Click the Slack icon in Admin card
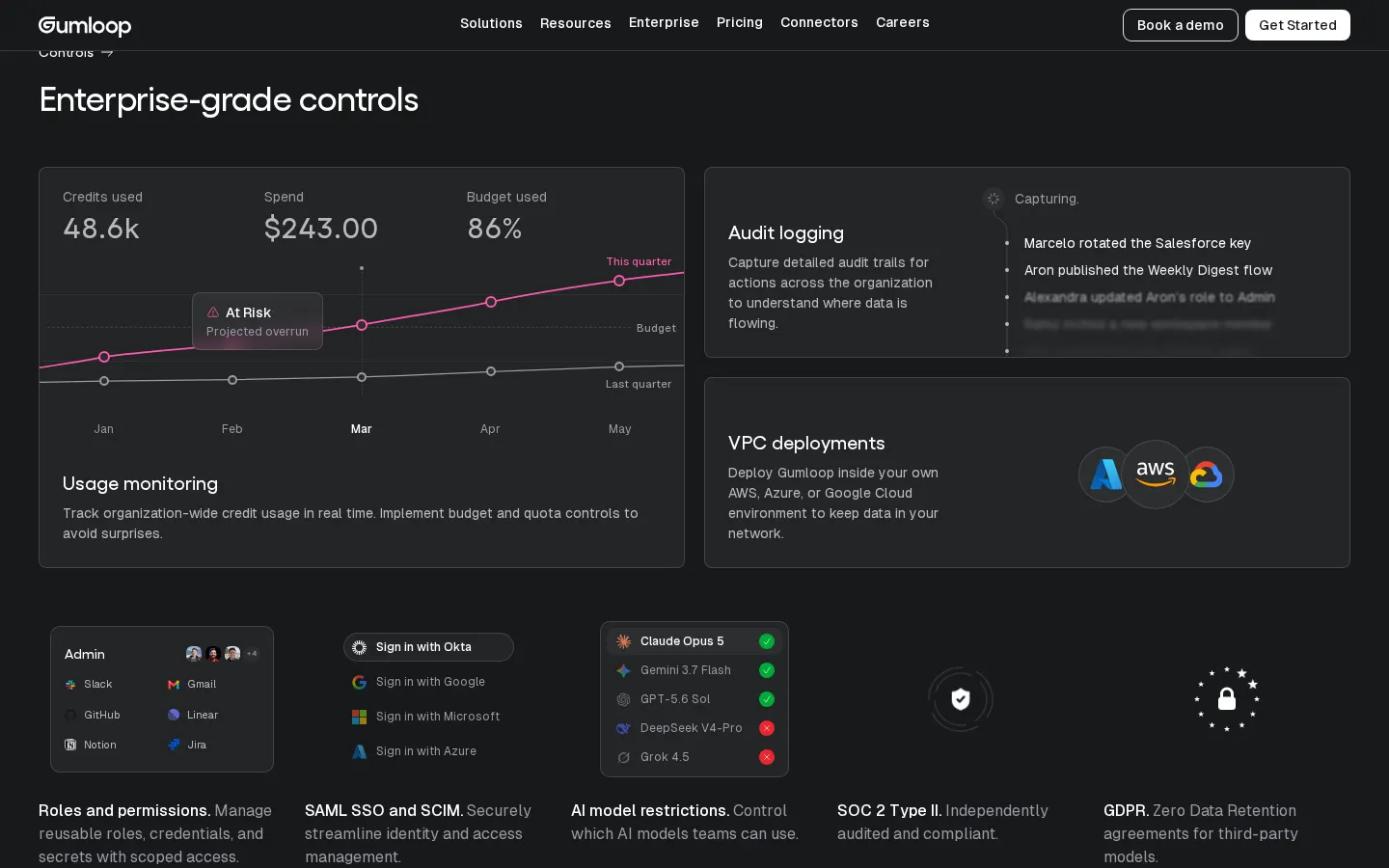 click(x=70, y=685)
